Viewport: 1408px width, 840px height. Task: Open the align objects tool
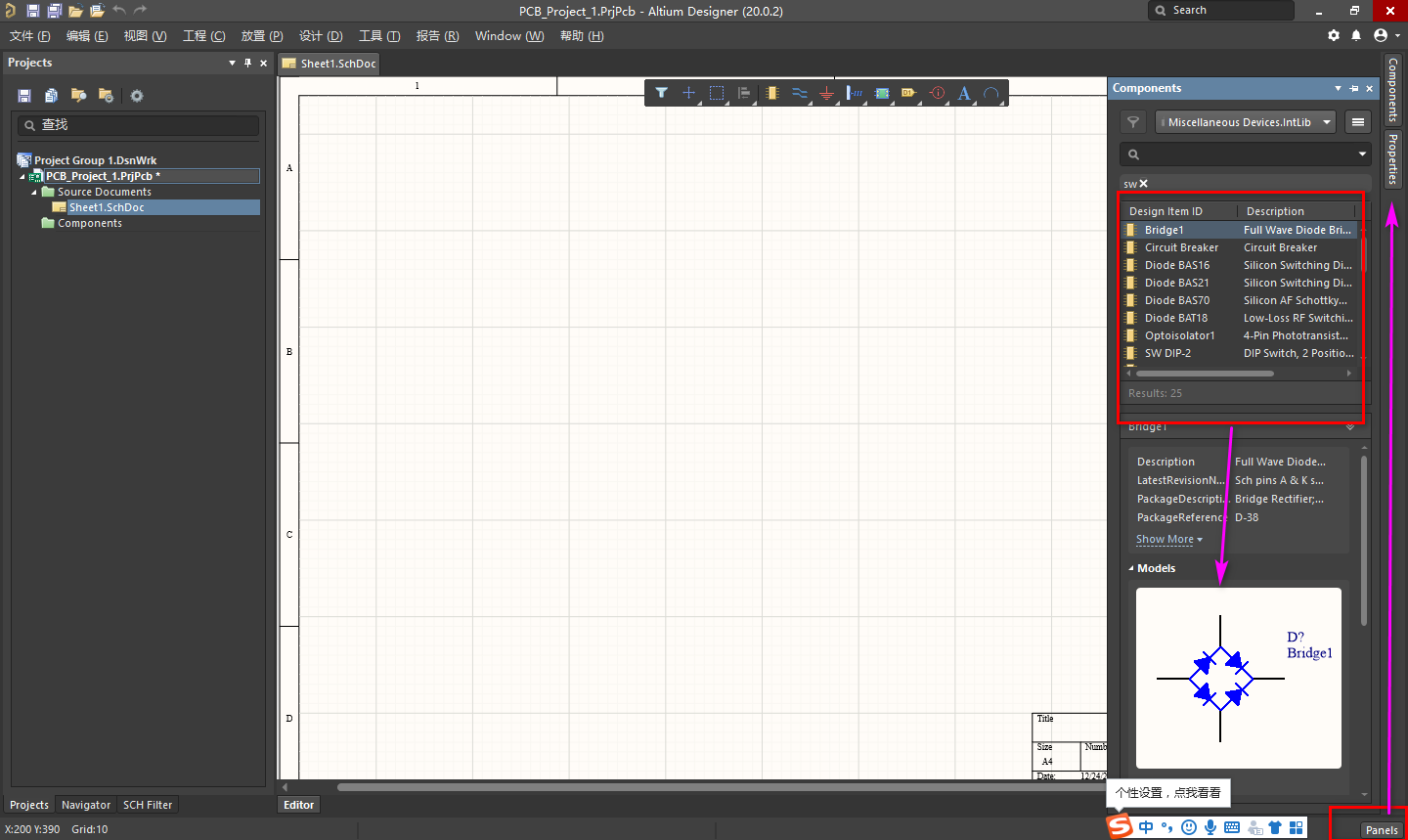coord(744,93)
